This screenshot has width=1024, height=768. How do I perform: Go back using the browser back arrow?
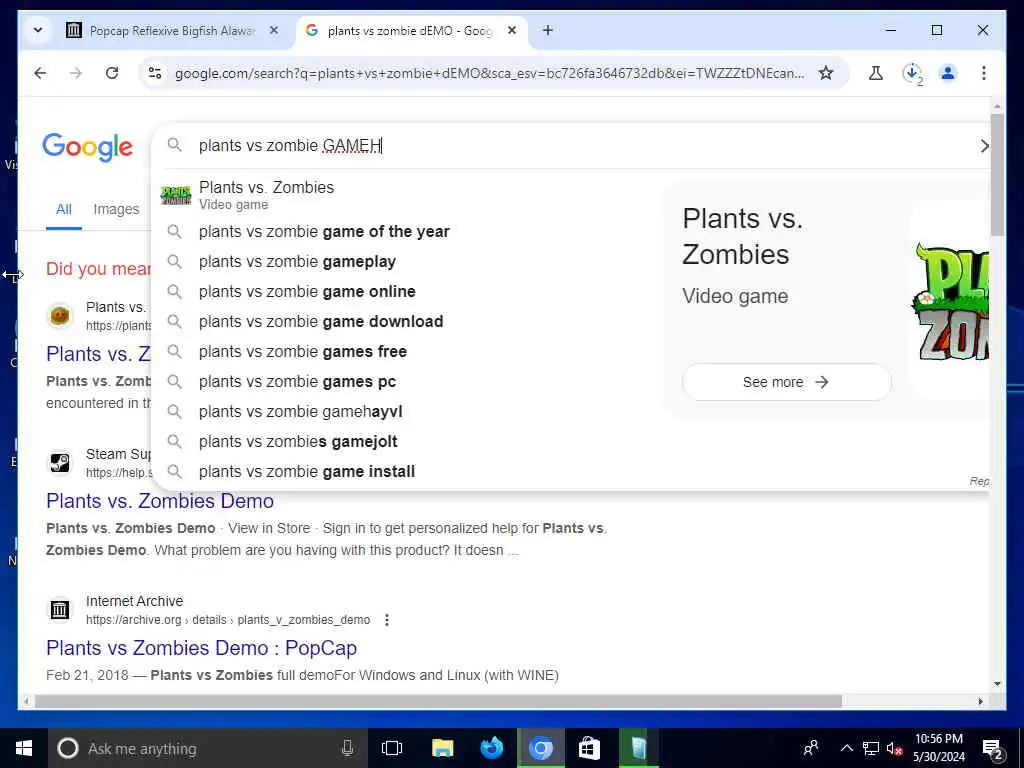click(40, 73)
